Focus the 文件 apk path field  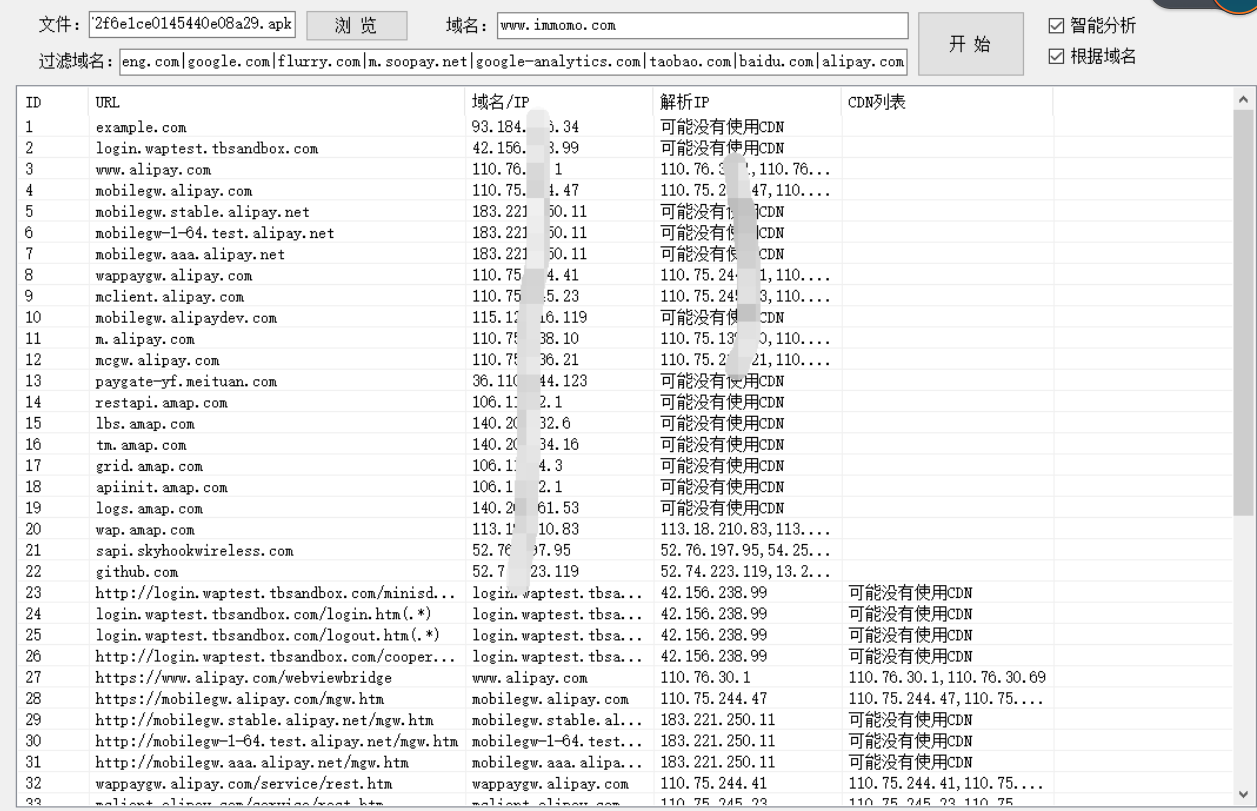(192, 25)
